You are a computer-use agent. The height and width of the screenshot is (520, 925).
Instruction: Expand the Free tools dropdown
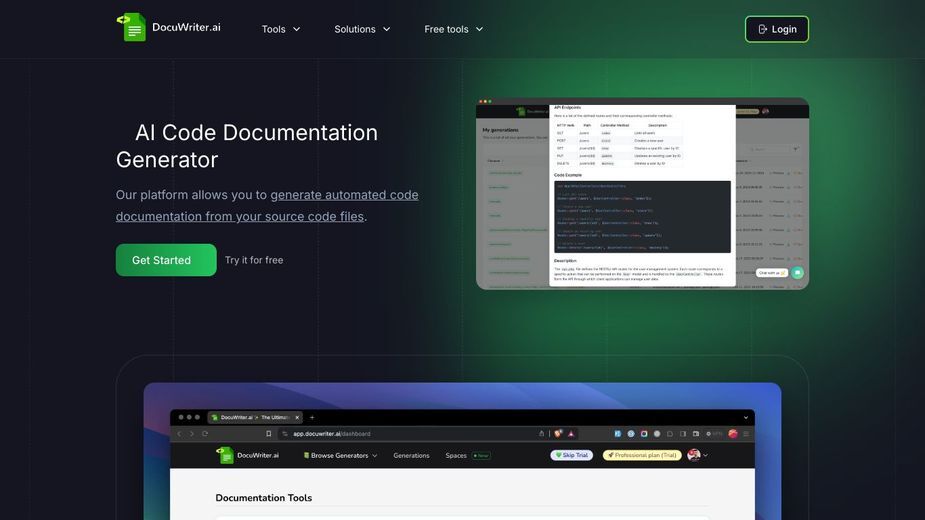[454, 29]
